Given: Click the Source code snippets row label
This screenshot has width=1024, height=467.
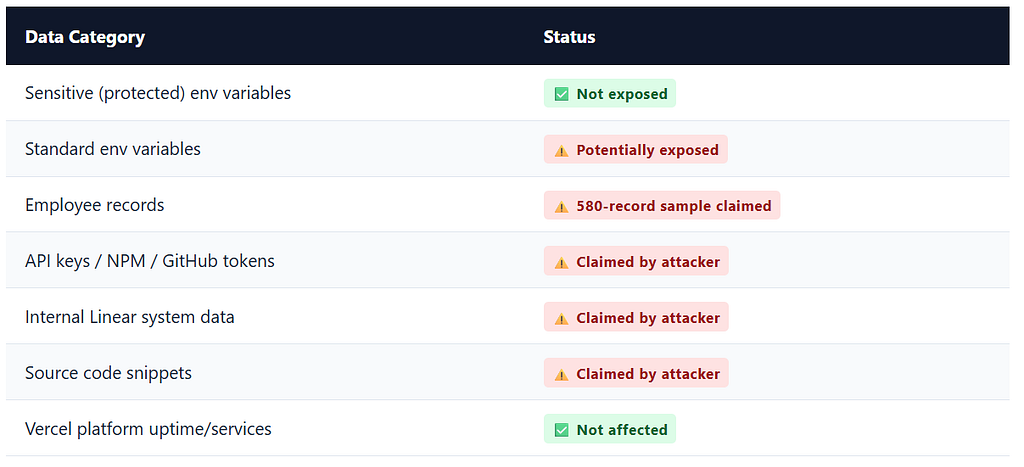Looking at the screenshot, I should pyautogui.click(x=108, y=374).
